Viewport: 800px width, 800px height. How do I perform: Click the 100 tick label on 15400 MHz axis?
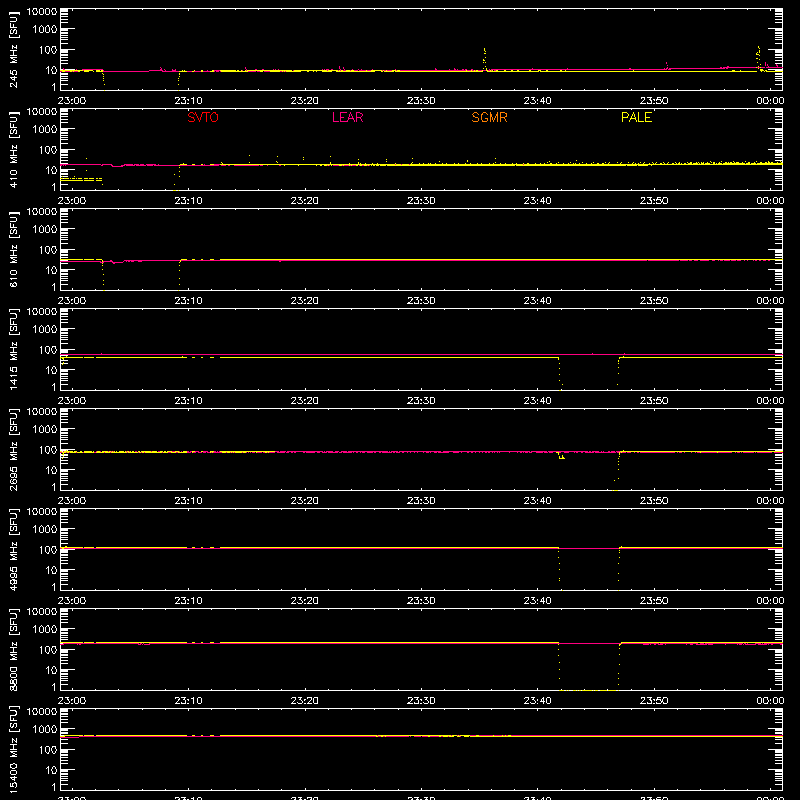point(49,750)
